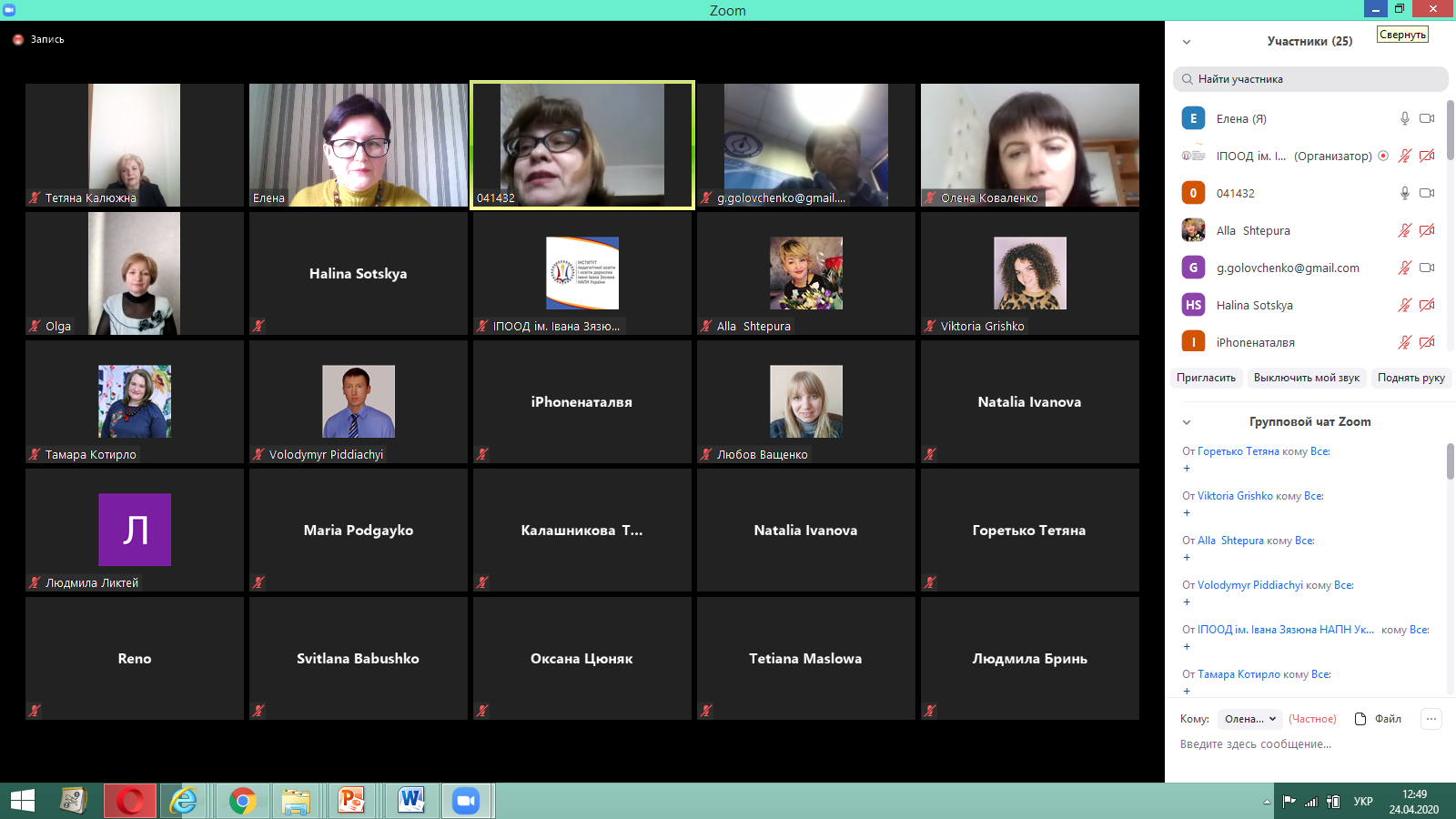
Task: Select iPhoneнаталвя in the participant list
Action: coord(1255,343)
